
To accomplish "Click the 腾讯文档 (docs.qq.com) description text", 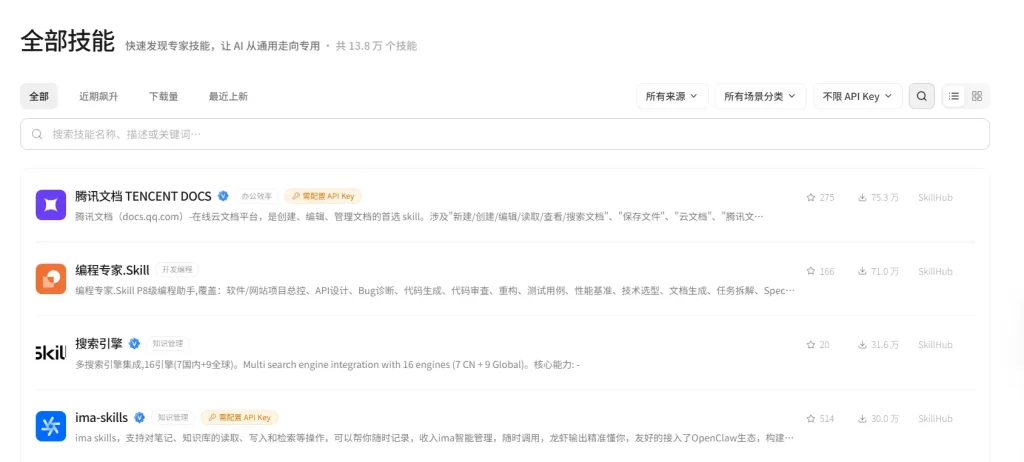I will coord(419,216).
